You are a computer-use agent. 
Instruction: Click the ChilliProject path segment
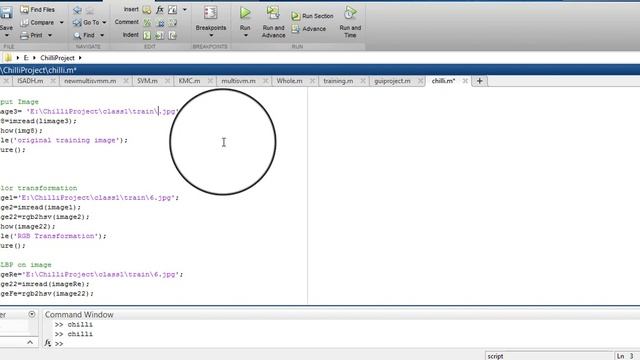pos(57,58)
